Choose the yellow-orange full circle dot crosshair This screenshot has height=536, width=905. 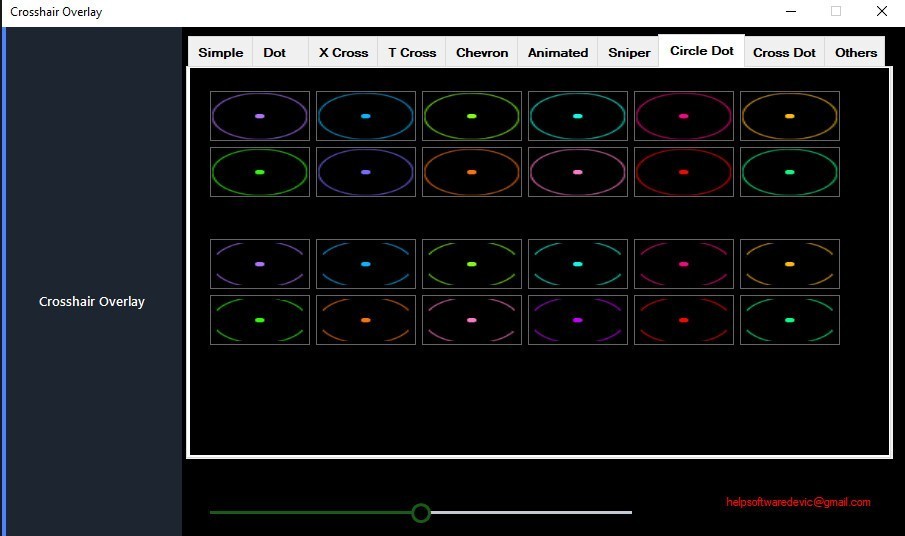tap(790, 116)
